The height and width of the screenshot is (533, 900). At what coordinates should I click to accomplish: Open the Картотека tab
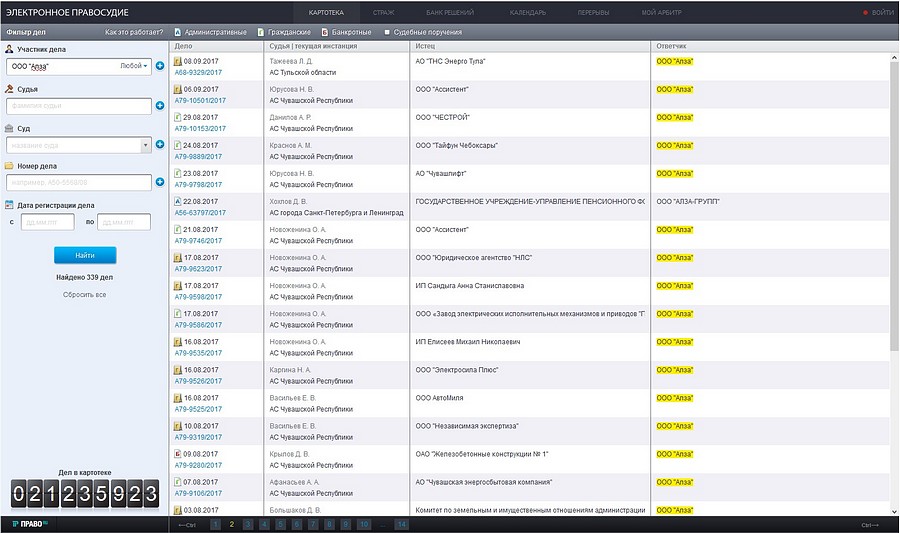[326, 12]
